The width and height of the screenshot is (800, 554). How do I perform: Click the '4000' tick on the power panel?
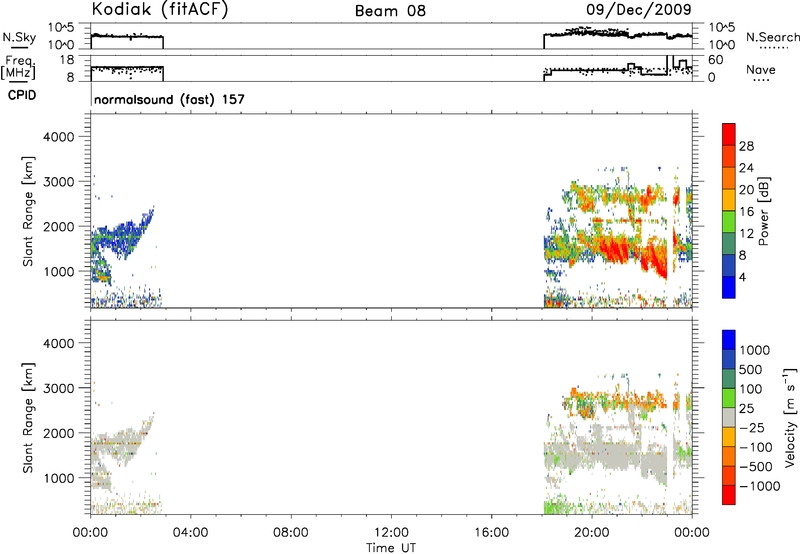pyautogui.click(x=59, y=137)
